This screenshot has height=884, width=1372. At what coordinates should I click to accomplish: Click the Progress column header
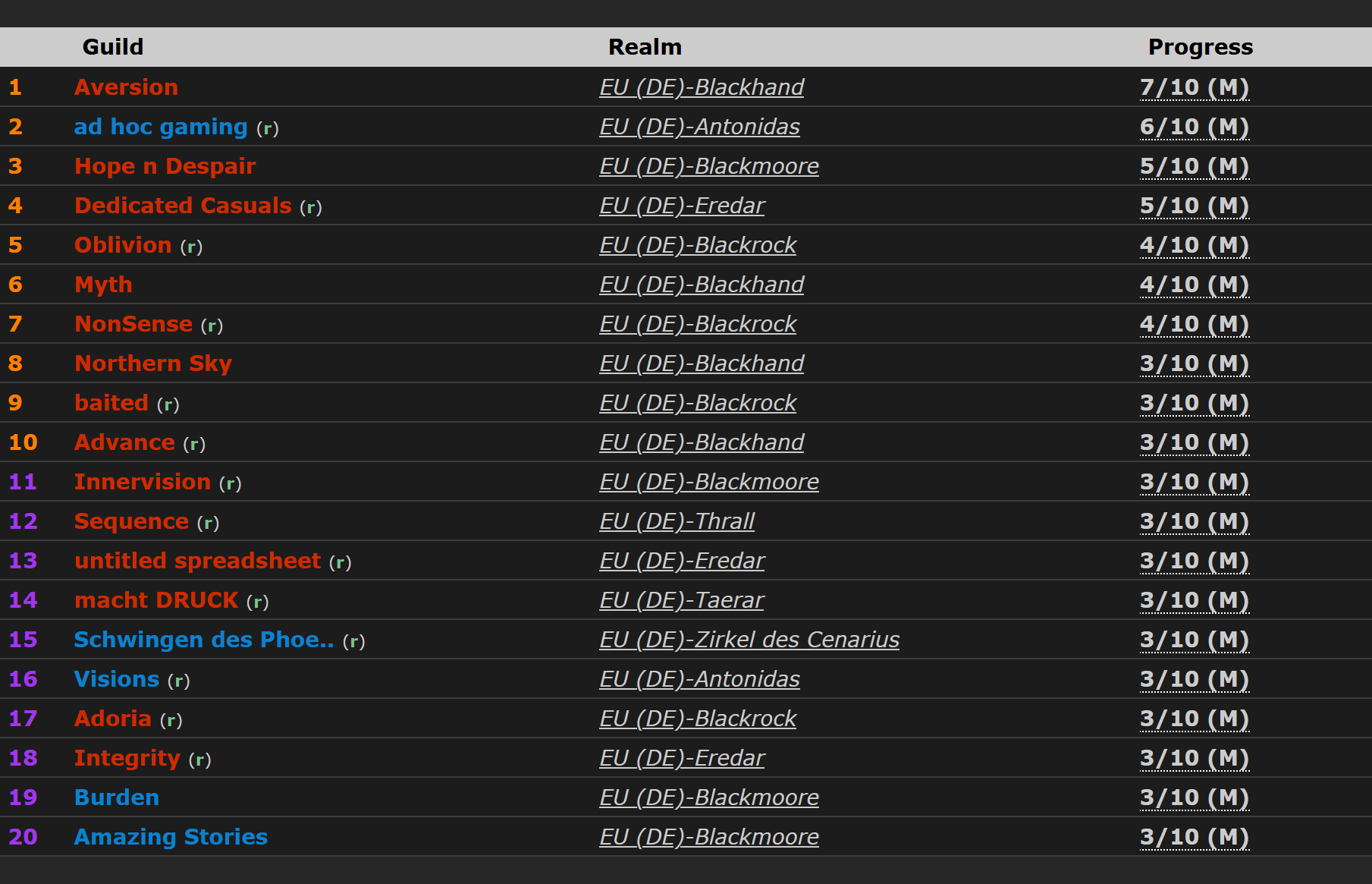pos(1201,47)
